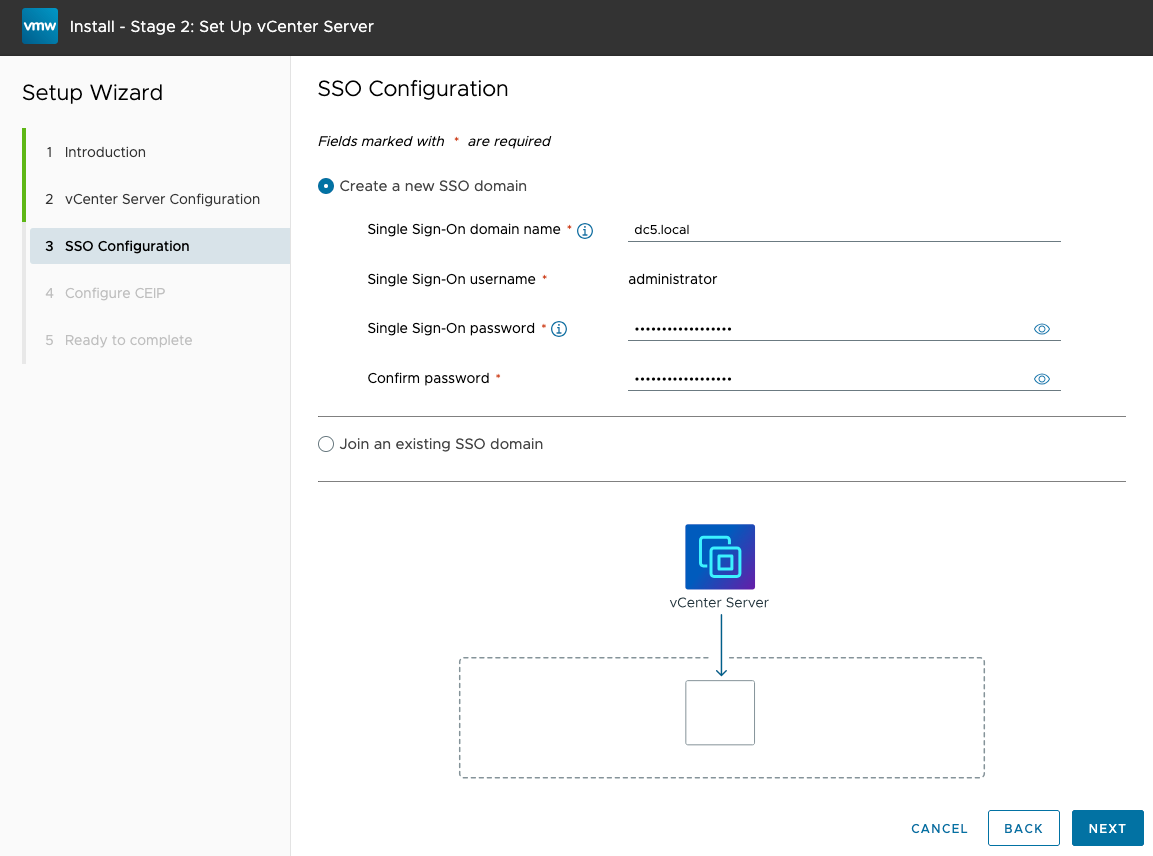The height and width of the screenshot is (856, 1153).
Task: Click the 'vCenter Server' diagram caption
Action: click(x=719, y=602)
